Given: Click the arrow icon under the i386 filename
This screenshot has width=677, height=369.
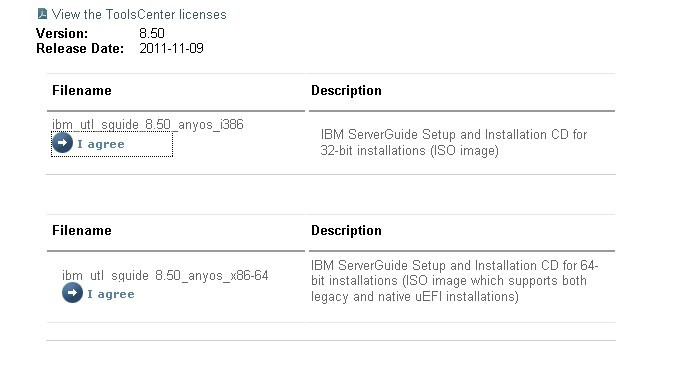Looking at the screenshot, I should (x=62, y=143).
